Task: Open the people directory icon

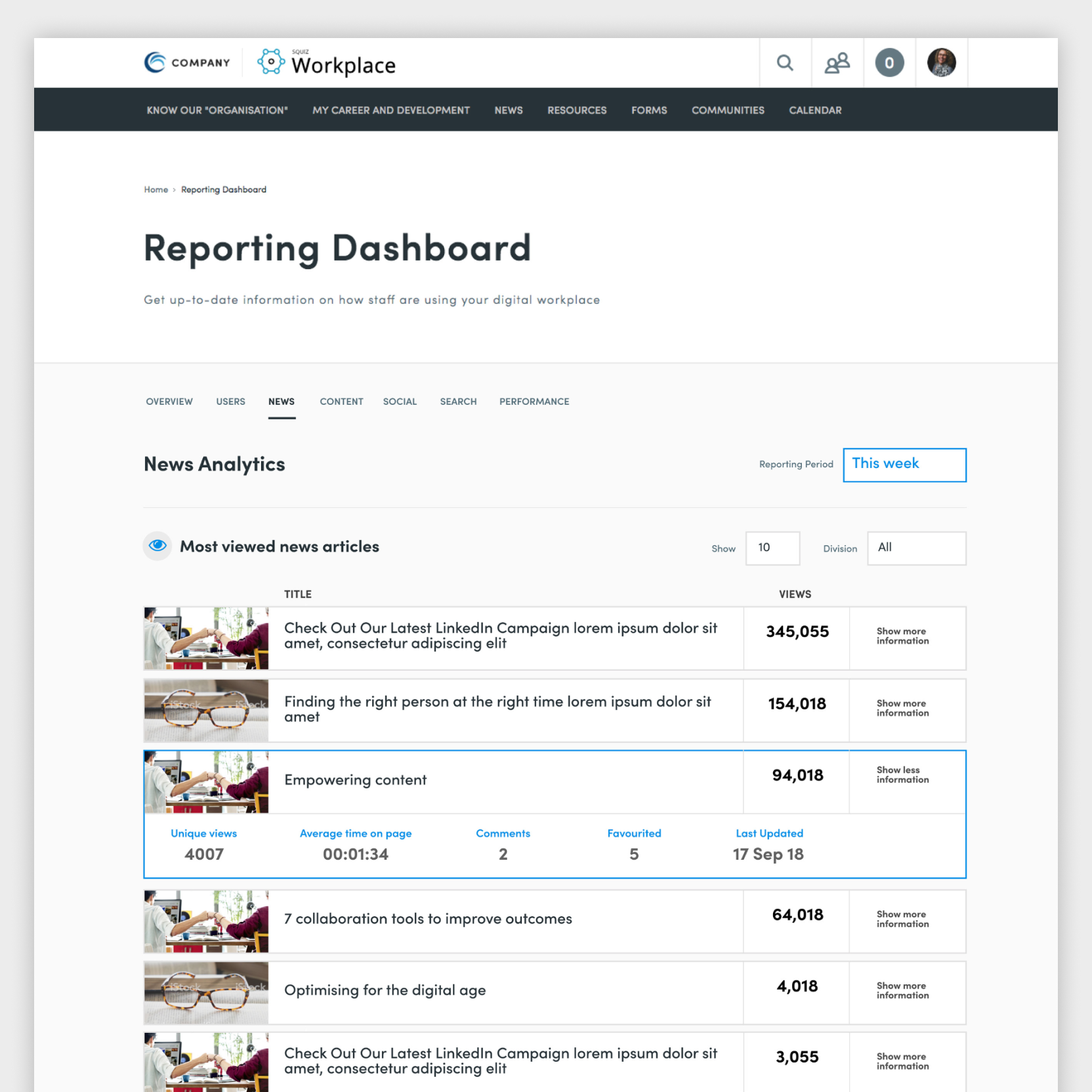Action: point(837,63)
